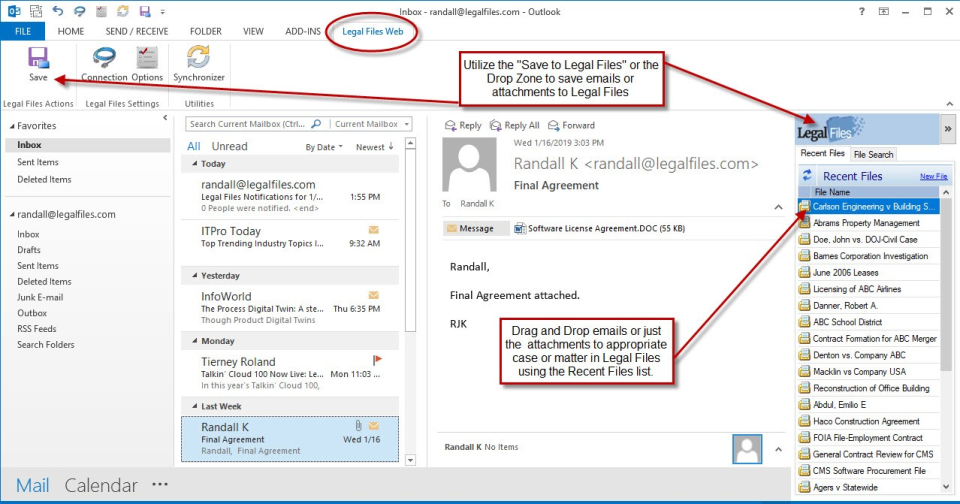Click the red flag on Tierney Roland email
960x504 pixels.
pos(377,360)
